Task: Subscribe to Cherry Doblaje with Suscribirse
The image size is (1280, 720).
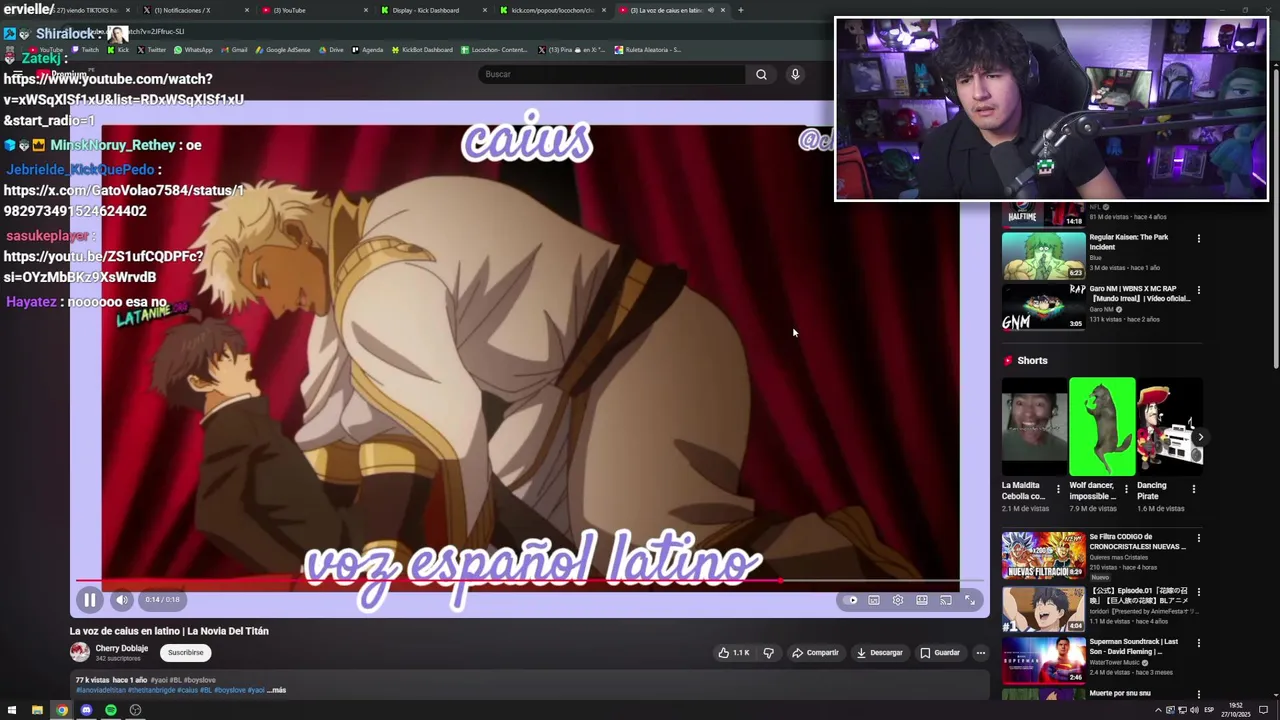Action: coord(185,652)
